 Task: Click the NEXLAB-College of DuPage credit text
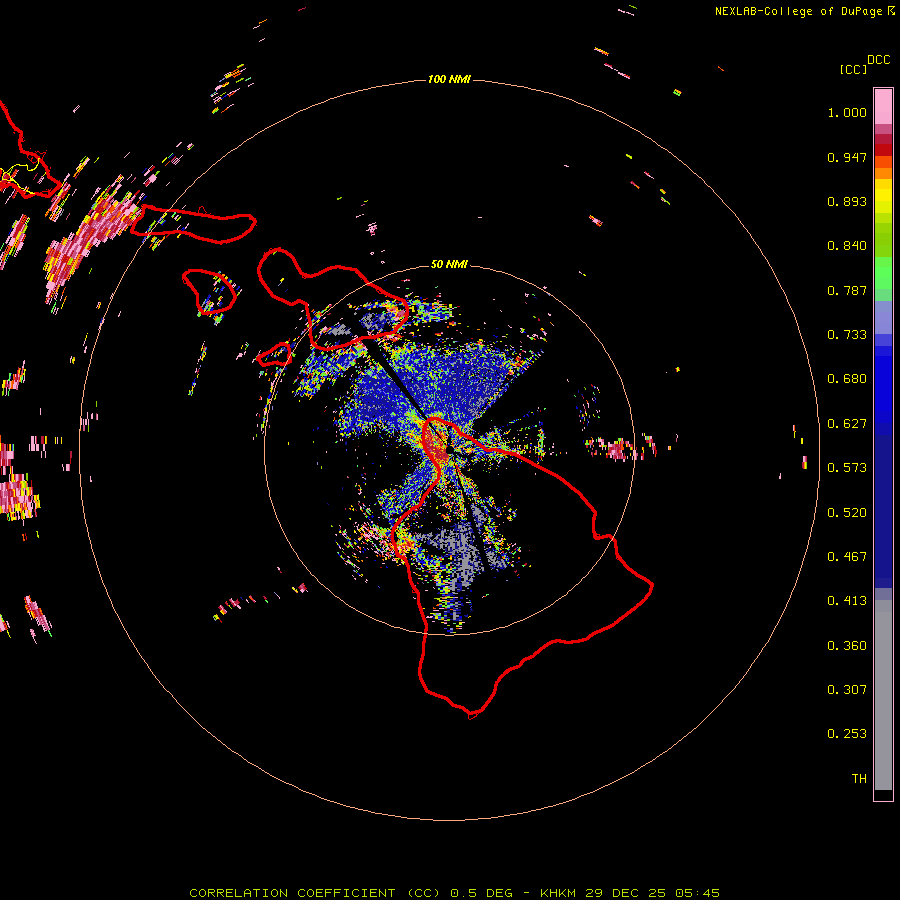[x=799, y=11]
